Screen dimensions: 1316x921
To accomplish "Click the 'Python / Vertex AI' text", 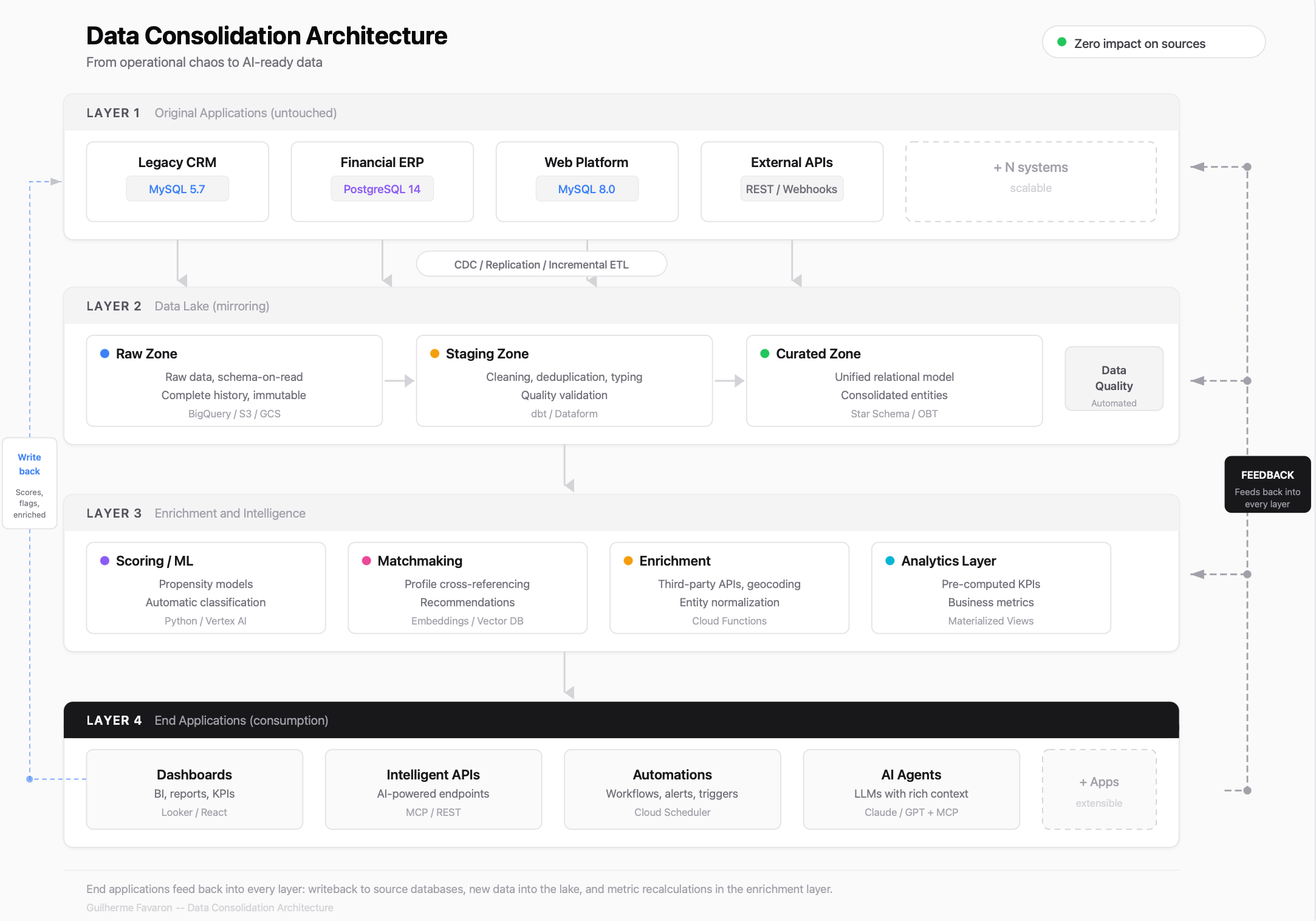I will click(x=205, y=621).
